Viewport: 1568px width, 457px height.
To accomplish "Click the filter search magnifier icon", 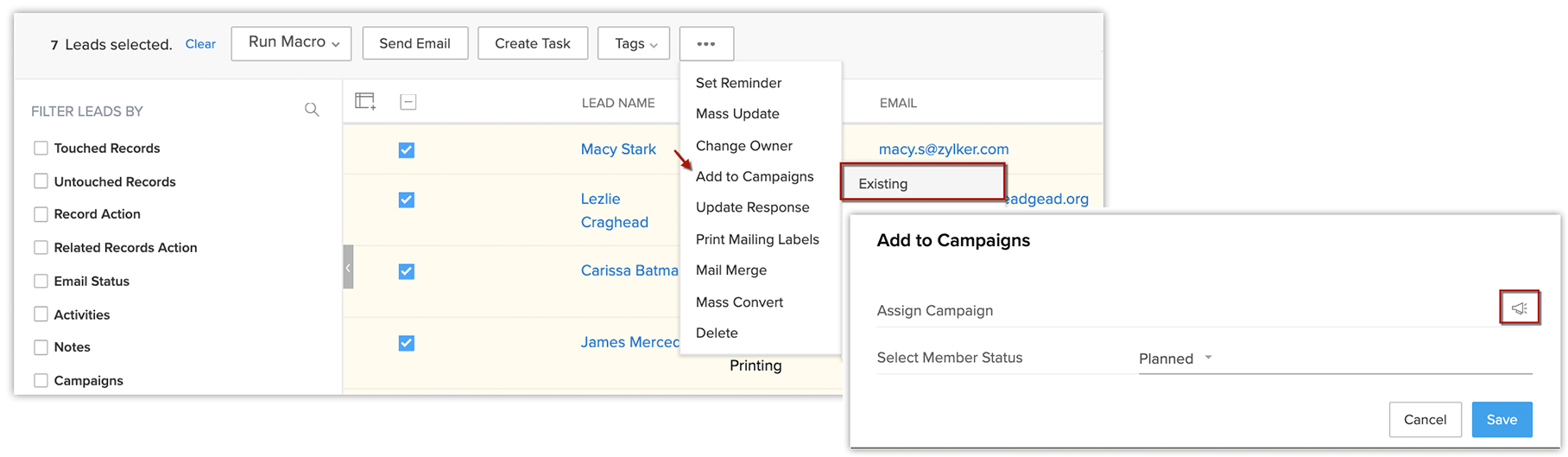I will (x=312, y=110).
